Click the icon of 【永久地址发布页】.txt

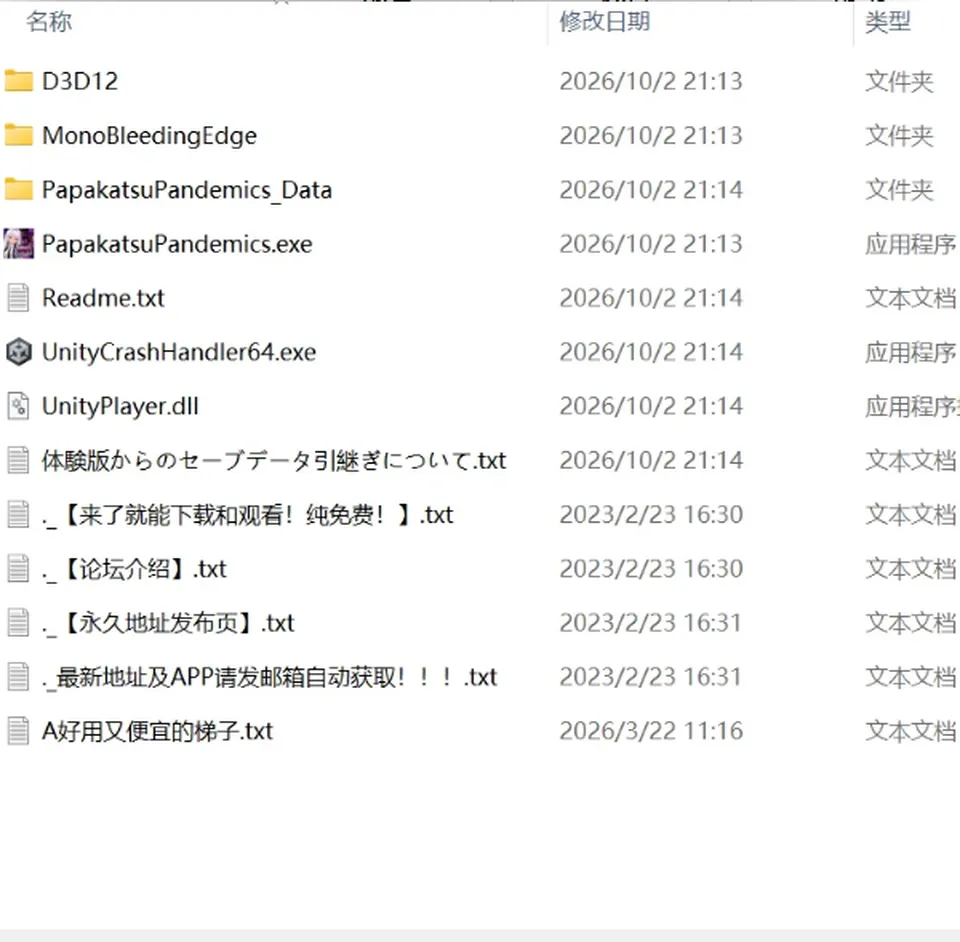(x=18, y=622)
